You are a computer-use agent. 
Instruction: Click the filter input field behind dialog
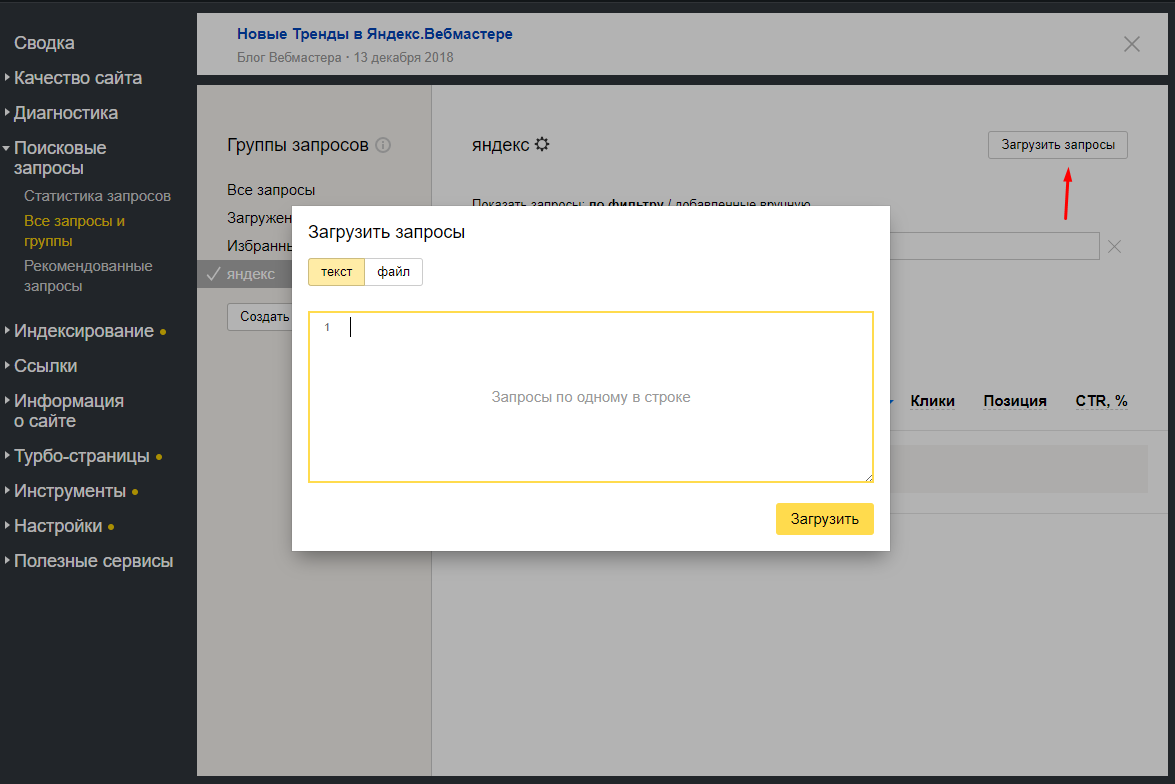click(x=994, y=247)
